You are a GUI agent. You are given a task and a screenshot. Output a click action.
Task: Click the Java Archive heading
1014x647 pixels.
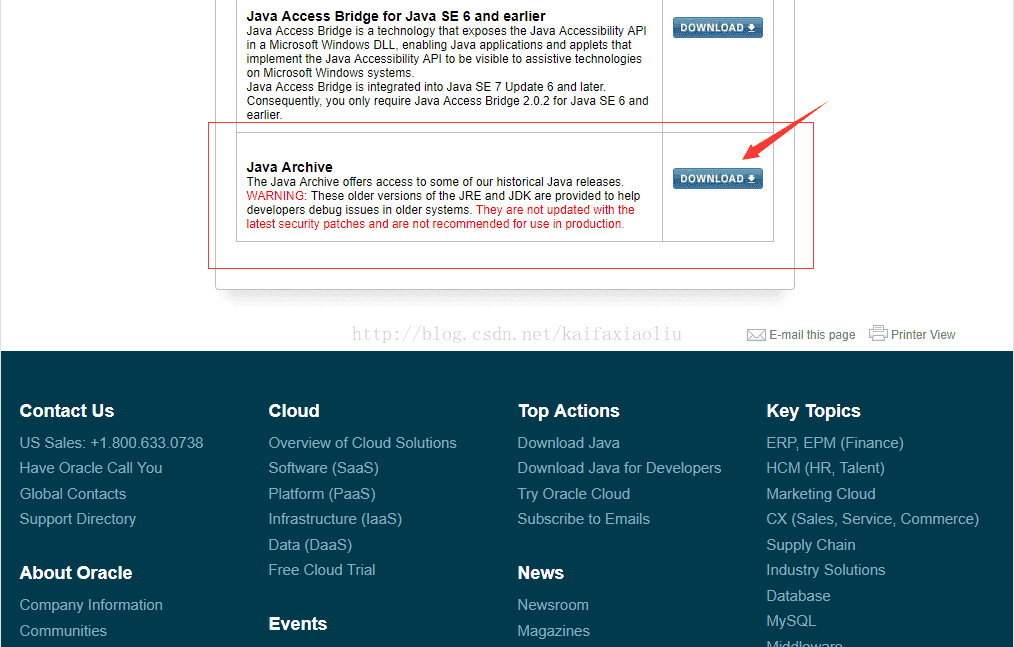coord(289,167)
